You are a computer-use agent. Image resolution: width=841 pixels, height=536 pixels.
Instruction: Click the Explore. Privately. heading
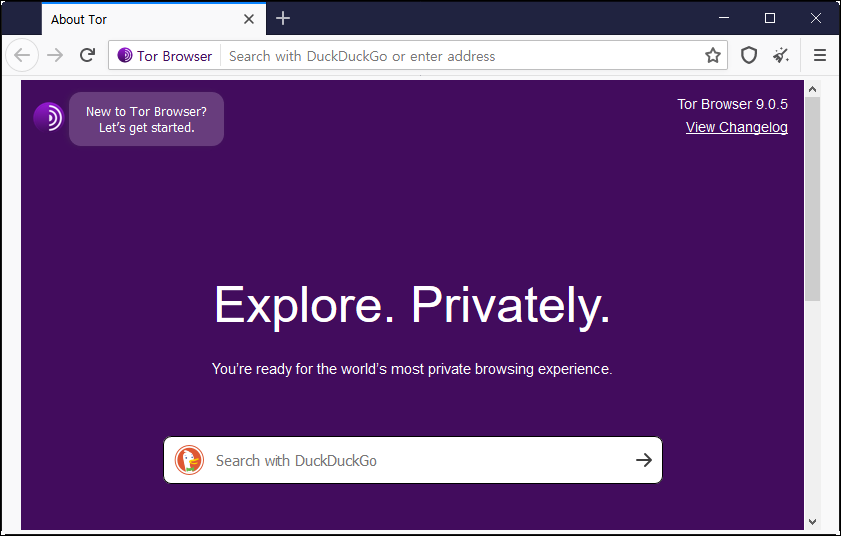(412, 305)
